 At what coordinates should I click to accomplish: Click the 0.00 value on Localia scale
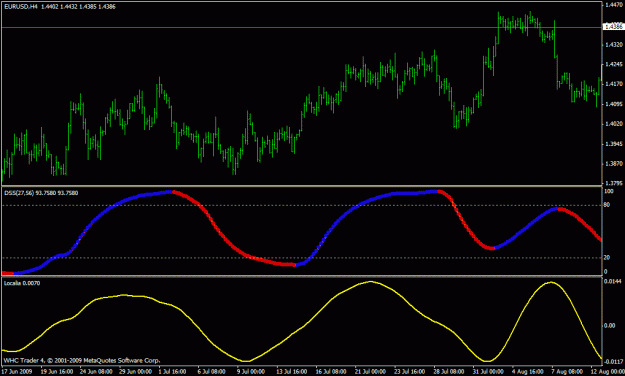click(x=610, y=326)
